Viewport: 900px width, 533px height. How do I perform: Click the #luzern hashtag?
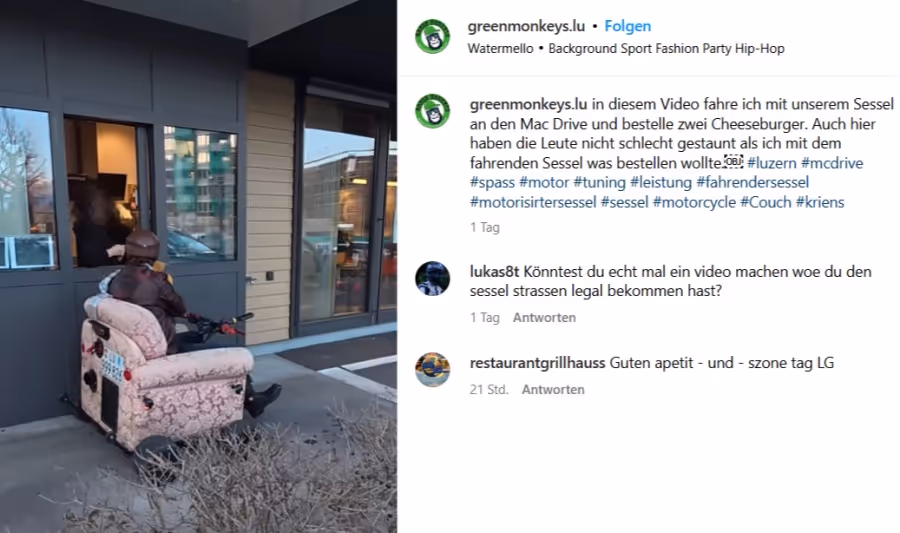771,163
